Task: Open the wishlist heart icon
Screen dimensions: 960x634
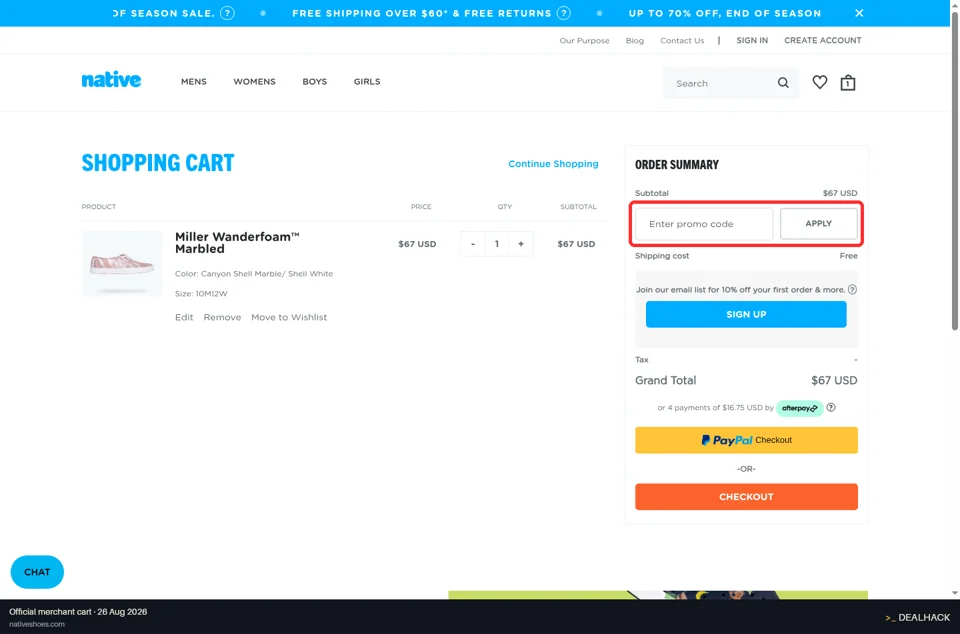Action: click(819, 83)
